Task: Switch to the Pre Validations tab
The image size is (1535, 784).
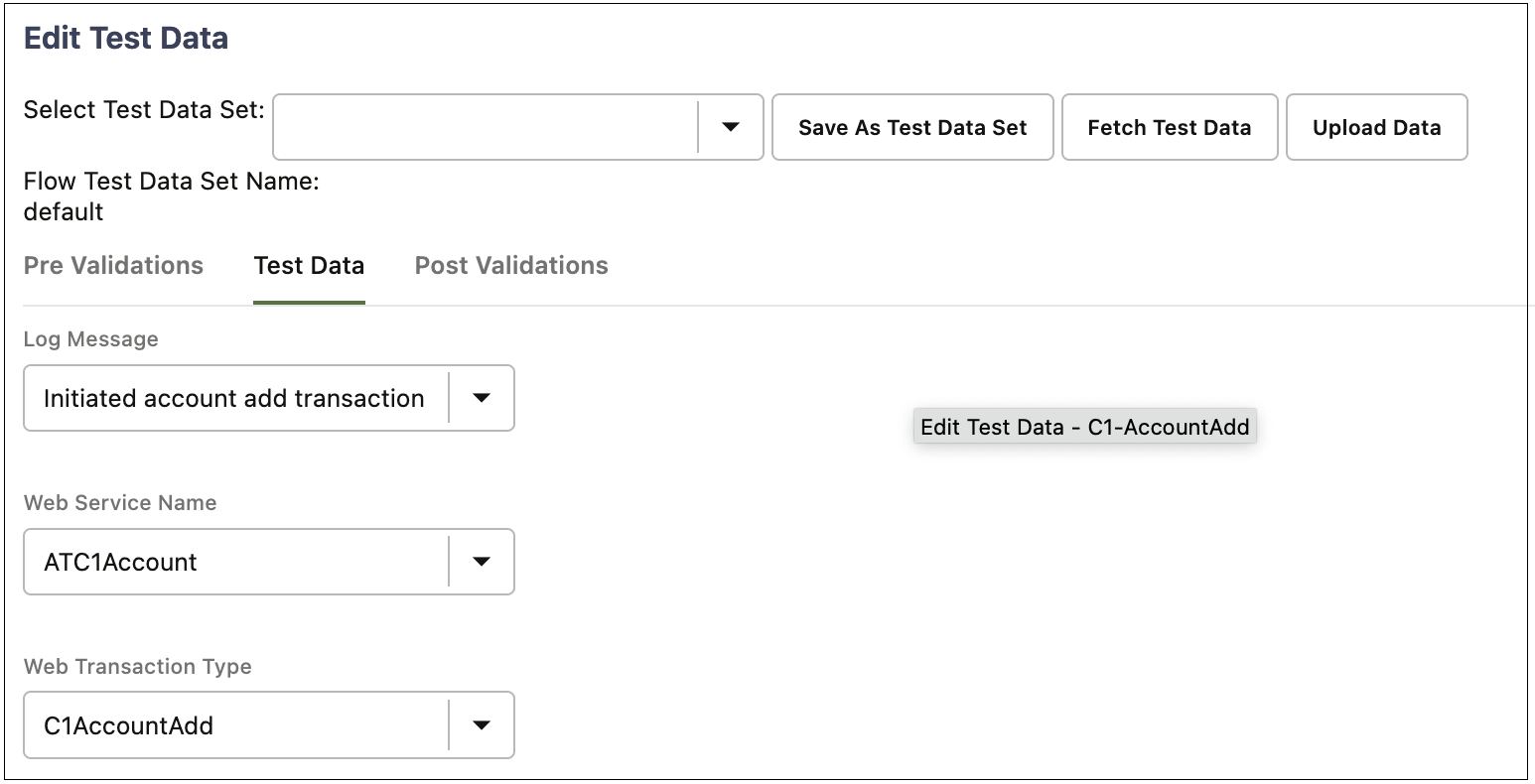Action: pos(113,266)
